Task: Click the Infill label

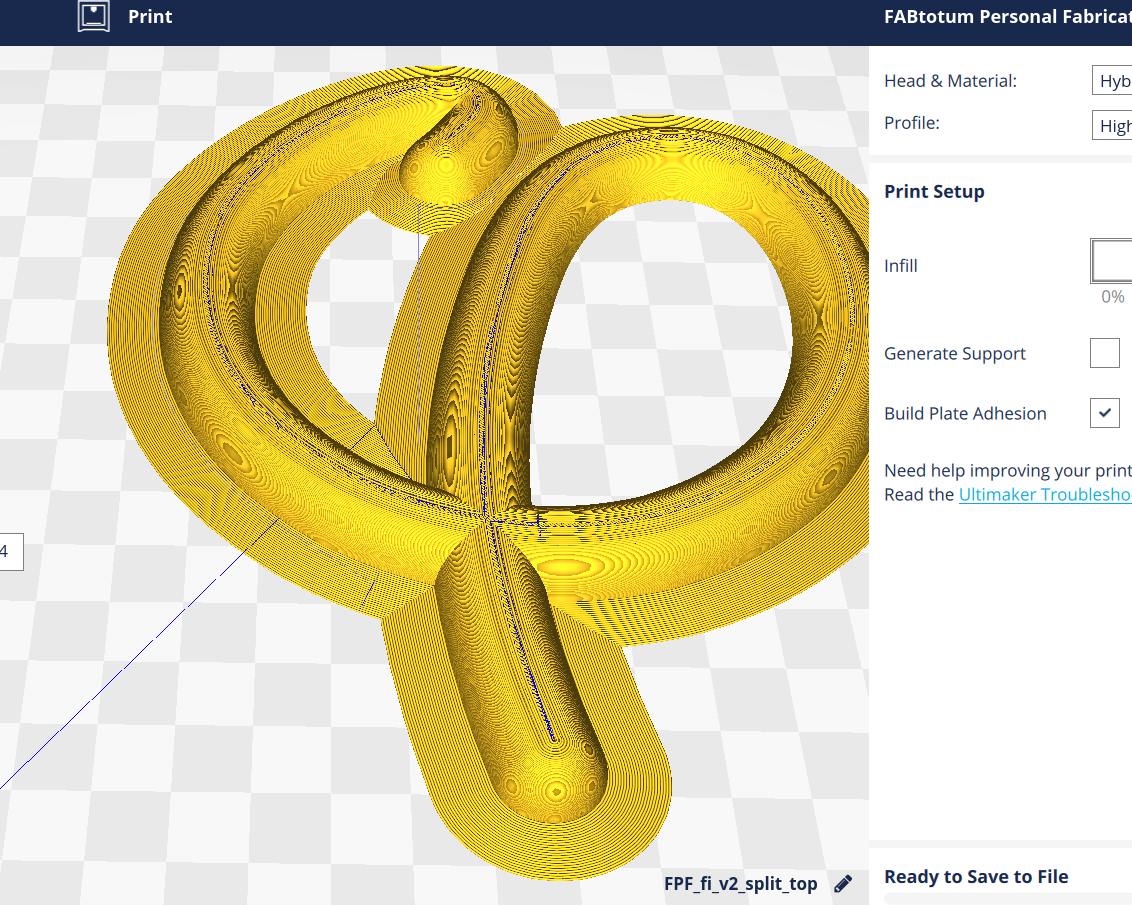Action: 900,266
